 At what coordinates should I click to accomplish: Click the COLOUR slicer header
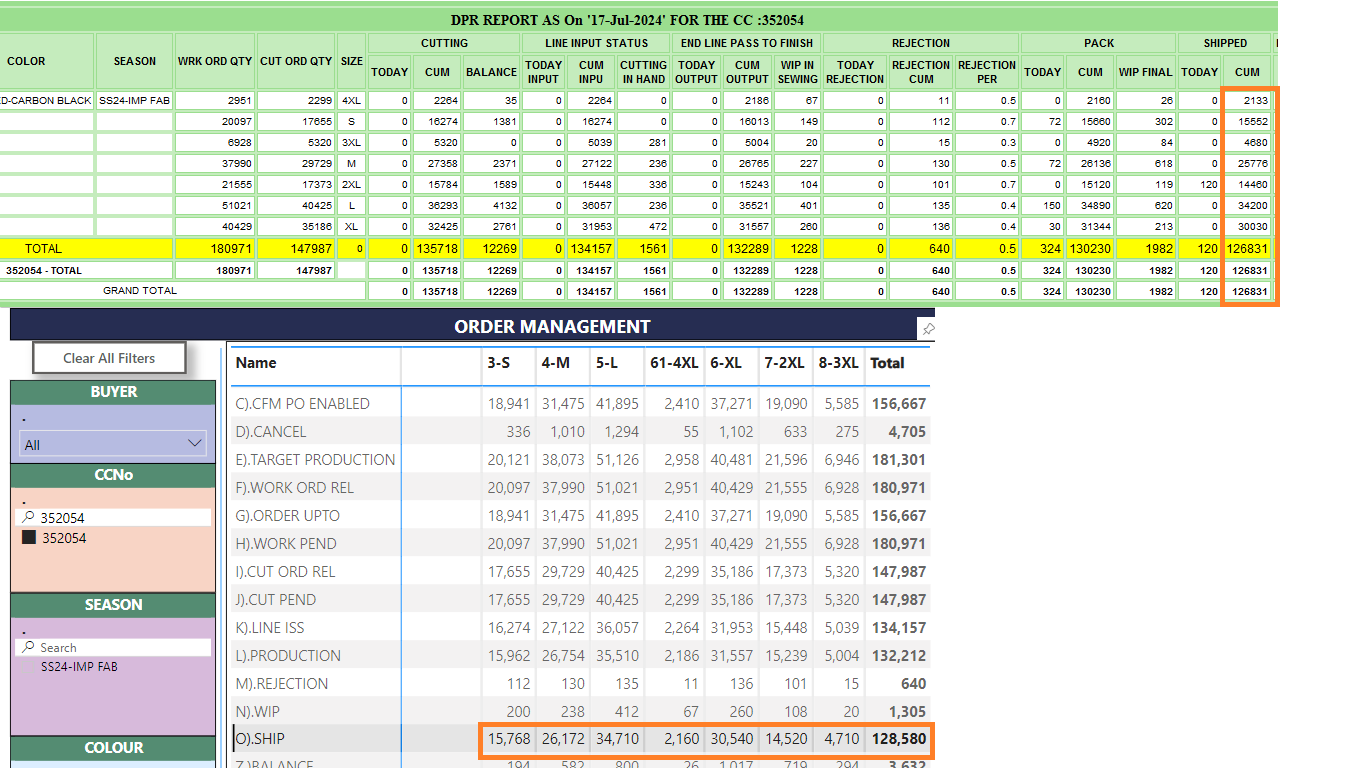(x=113, y=748)
